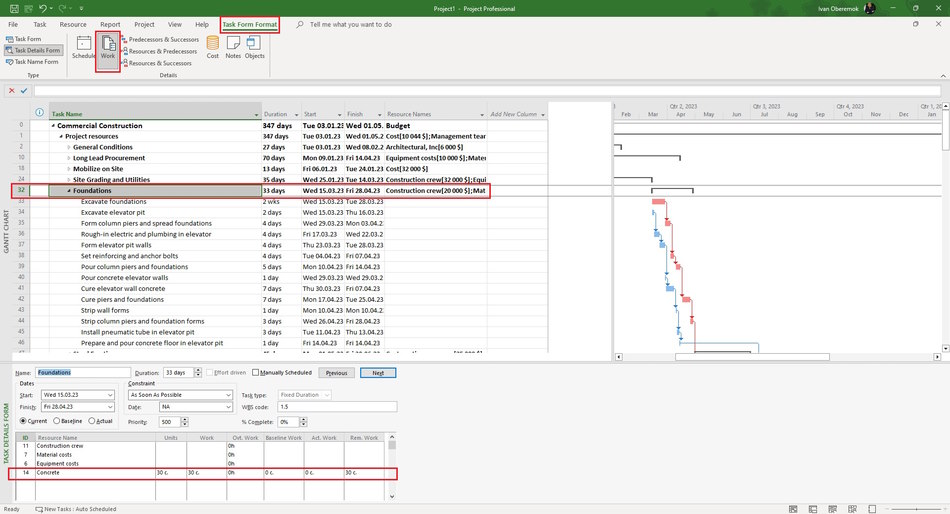Click the Gantt Chart view status bar icon
Screen dimensions: 950x514
[793, 509]
